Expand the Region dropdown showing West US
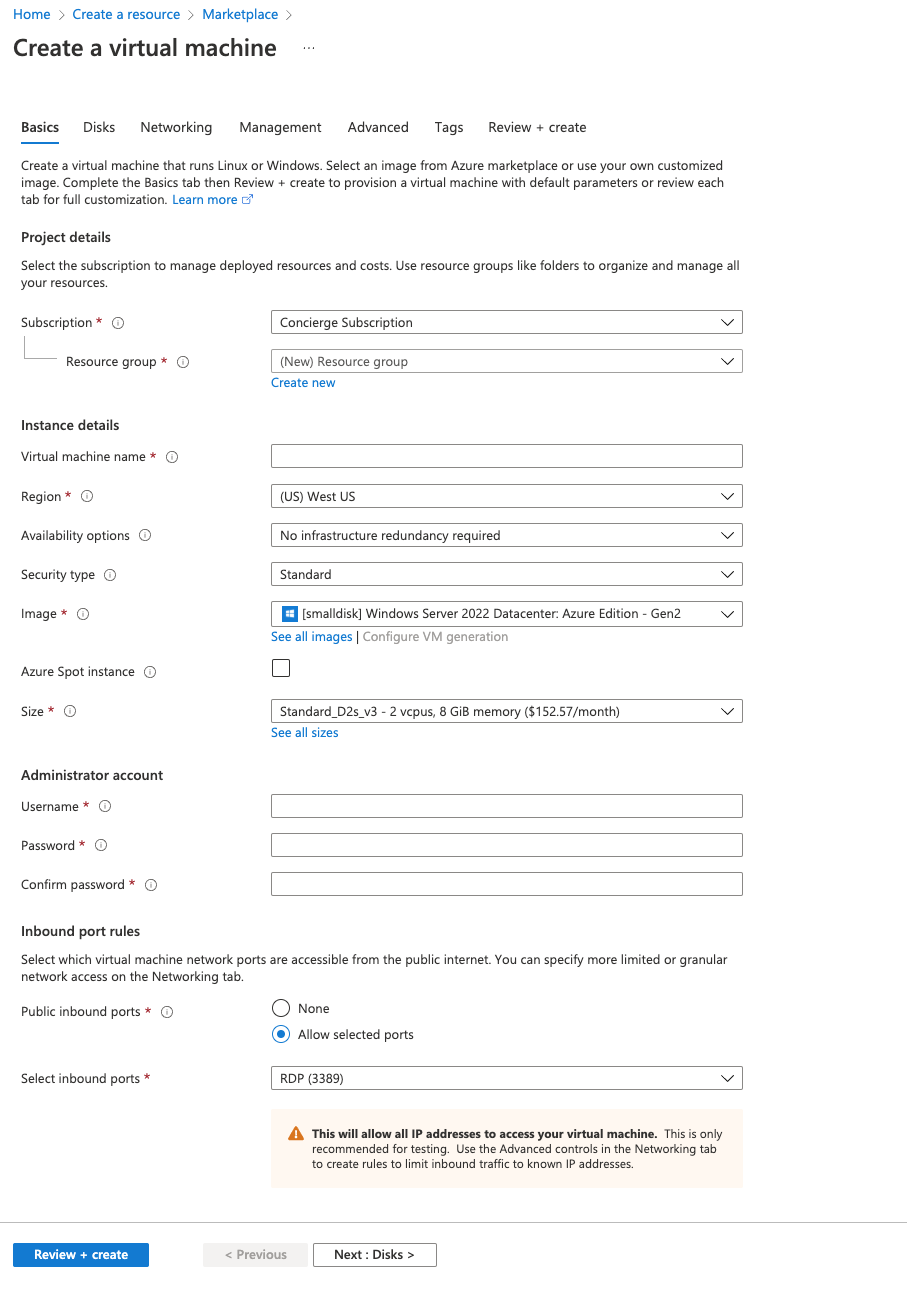 click(x=506, y=496)
